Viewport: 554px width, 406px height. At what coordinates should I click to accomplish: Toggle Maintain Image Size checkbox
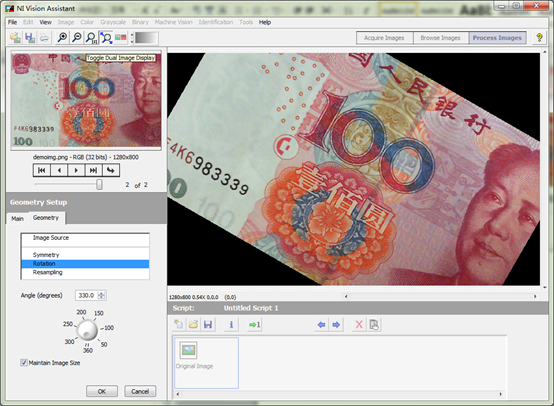click(24, 363)
